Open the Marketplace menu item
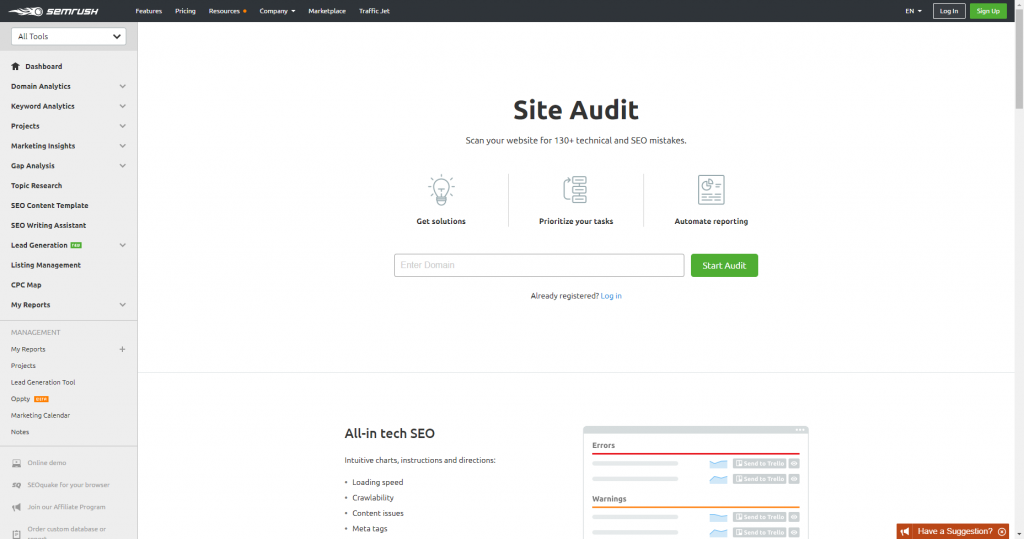The height and width of the screenshot is (539, 1024). click(327, 11)
